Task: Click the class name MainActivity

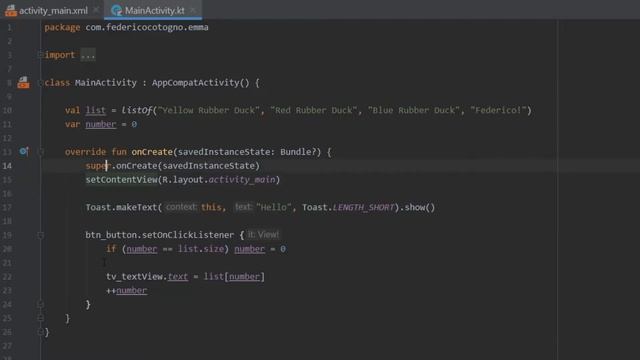Action: pyautogui.click(x=106, y=83)
